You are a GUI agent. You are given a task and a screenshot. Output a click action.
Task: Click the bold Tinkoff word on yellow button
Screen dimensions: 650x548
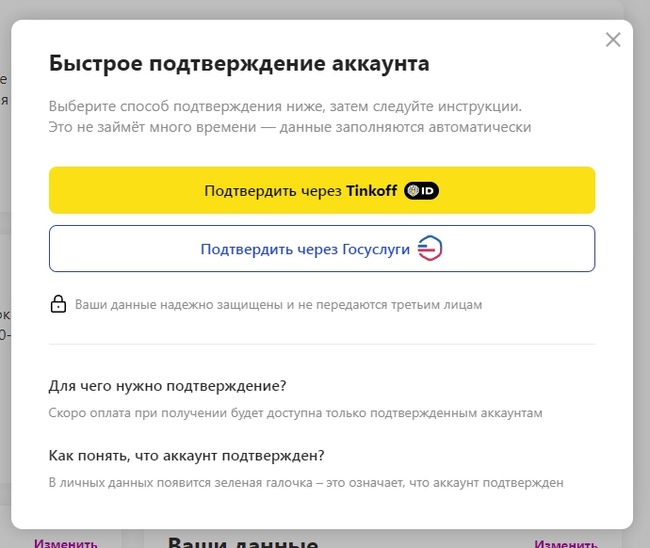pyautogui.click(x=372, y=191)
